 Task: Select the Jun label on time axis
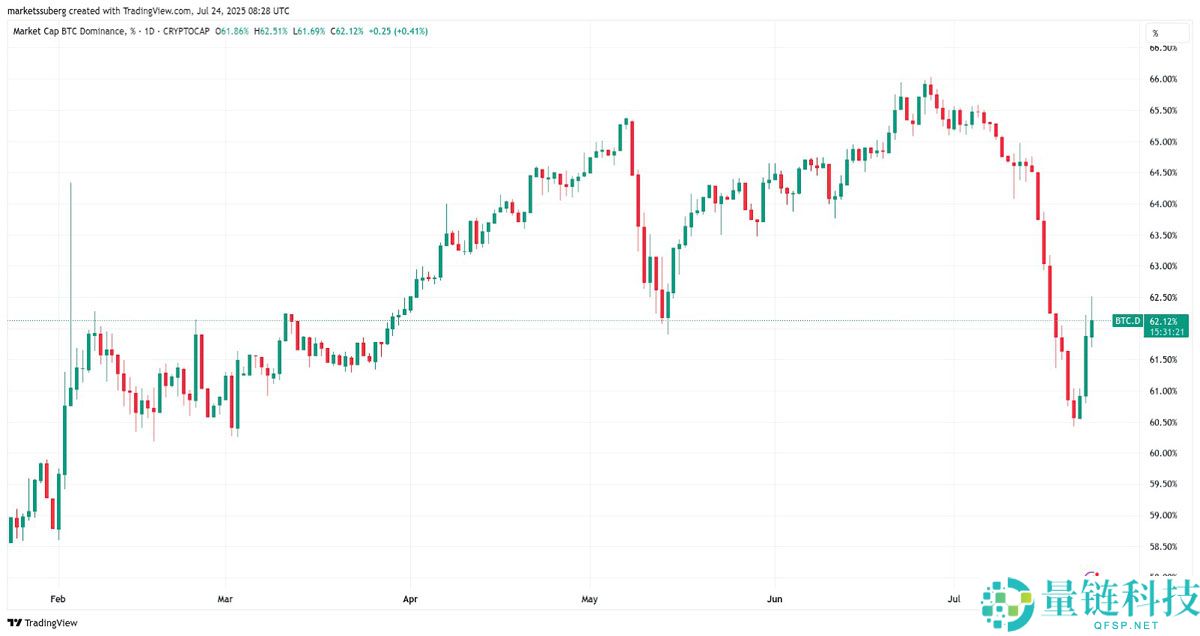pyautogui.click(x=773, y=599)
